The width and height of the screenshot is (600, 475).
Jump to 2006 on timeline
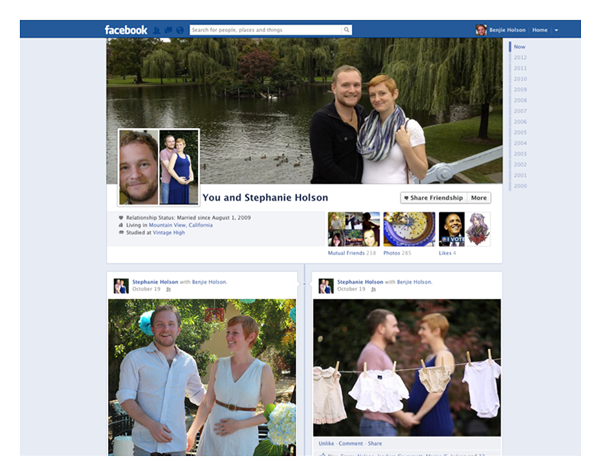coord(520,122)
